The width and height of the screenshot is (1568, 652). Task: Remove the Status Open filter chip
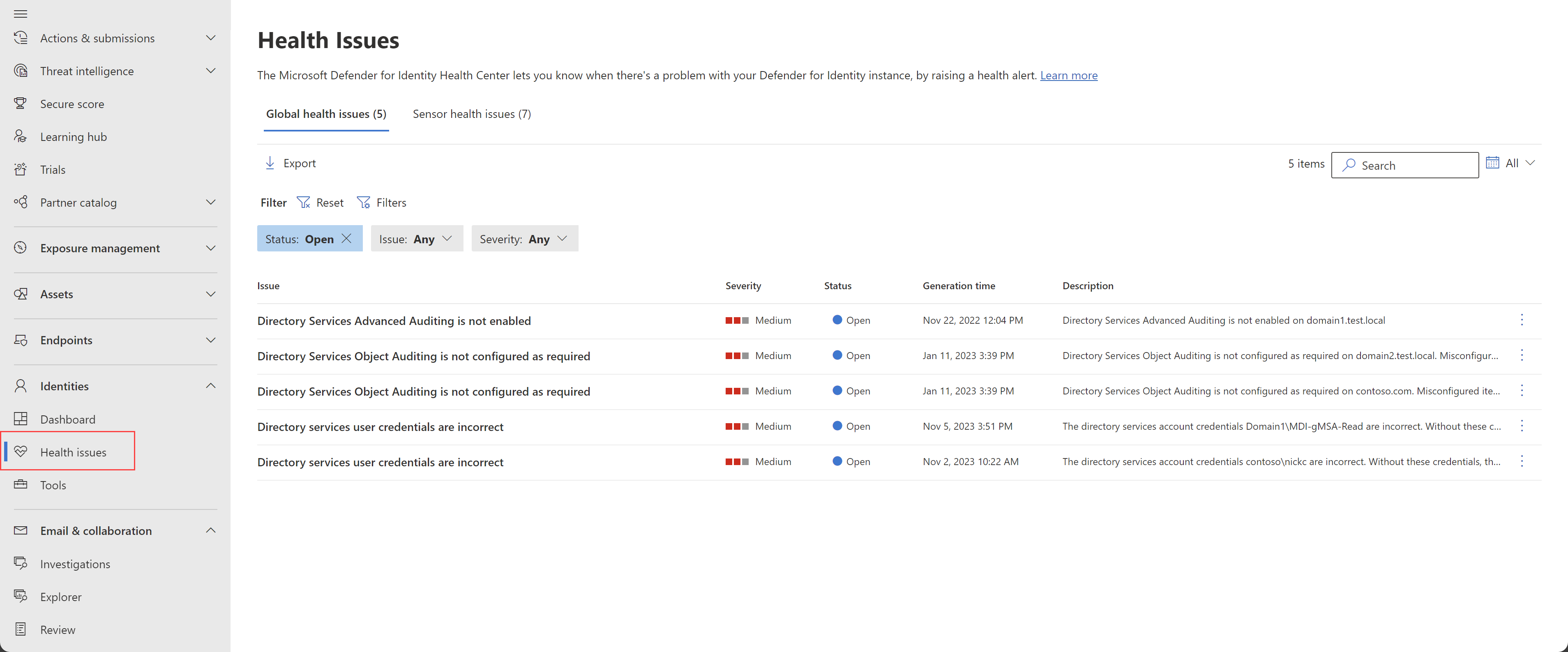tap(346, 239)
